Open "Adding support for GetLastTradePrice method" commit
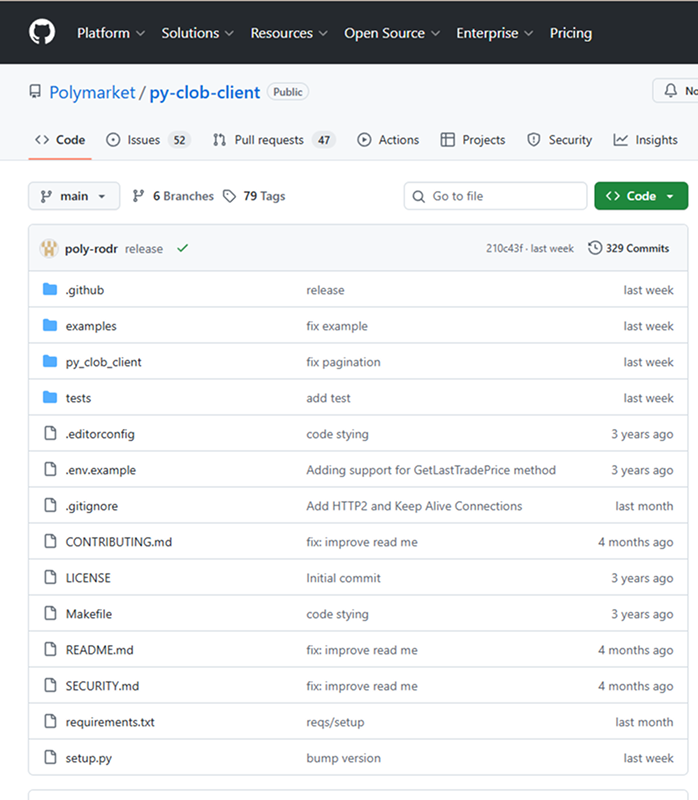This screenshot has height=800, width=698. click(431, 470)
